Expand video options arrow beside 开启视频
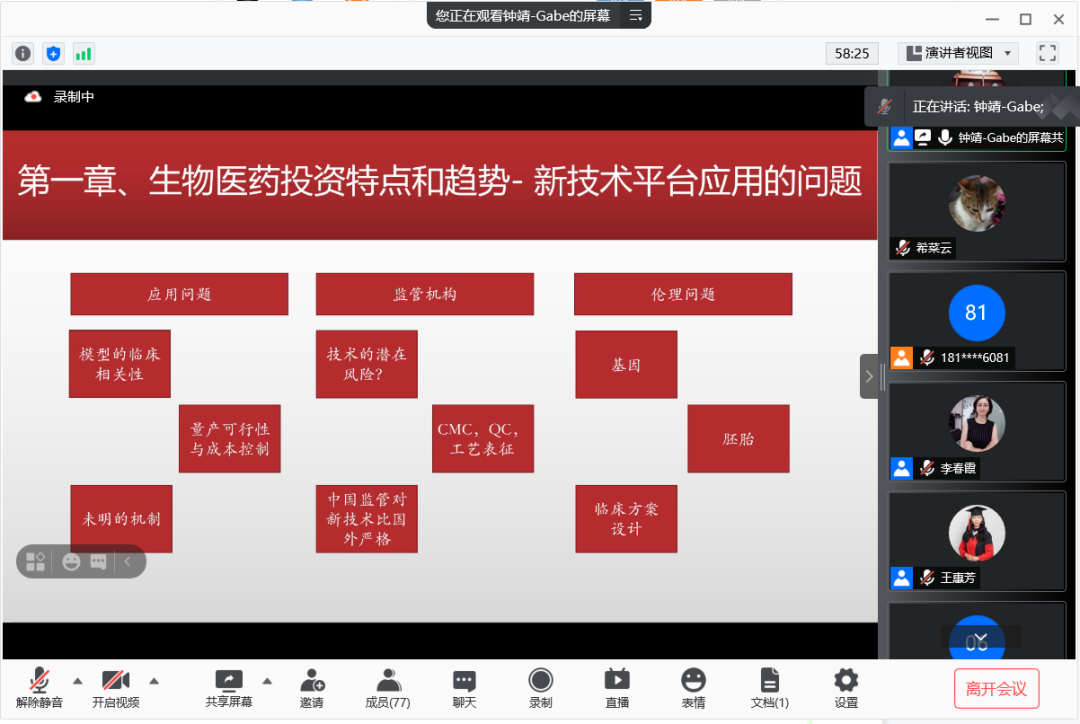The image size is (1080, 724). 154,681
